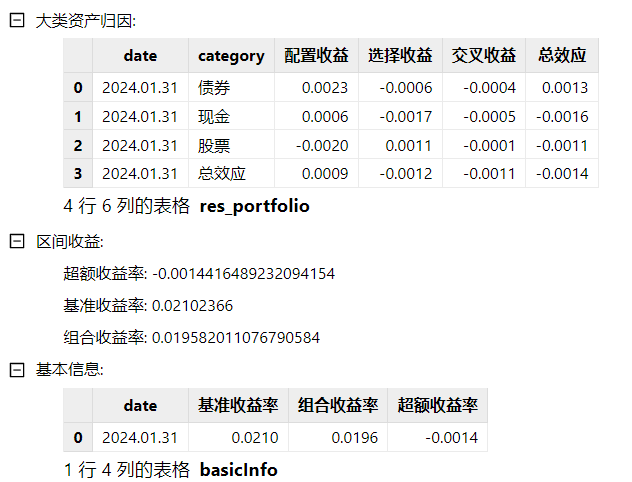Select the 现金 category cell

click(214, 117)
